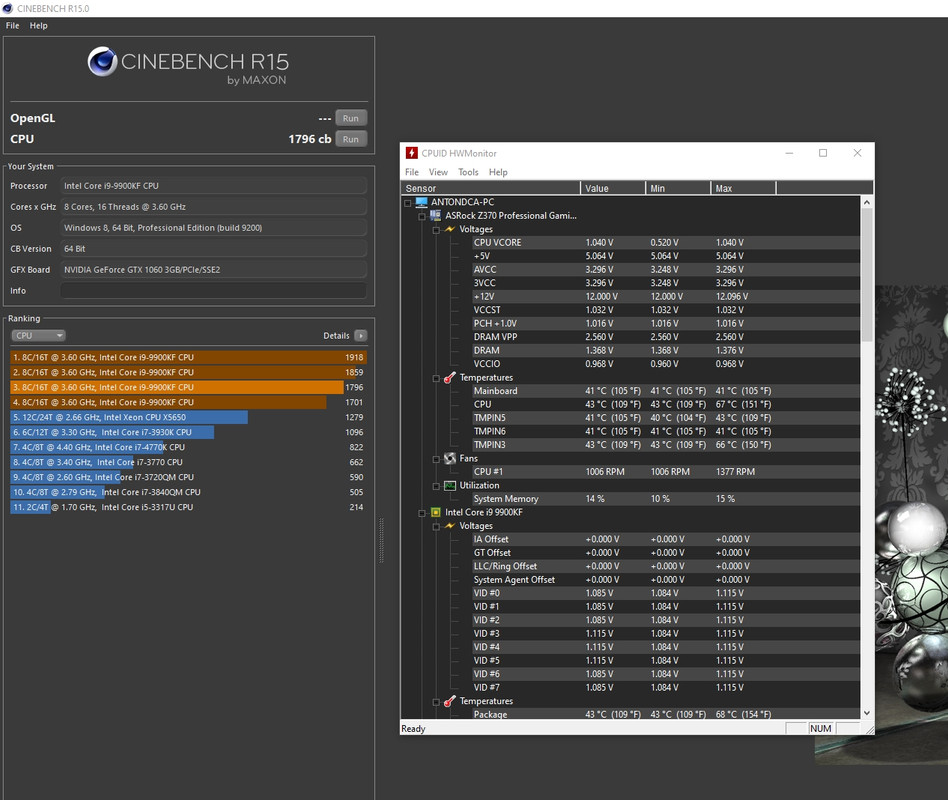Click the Min column header
Screen dimensions: 948x800
tap(678, 188)
